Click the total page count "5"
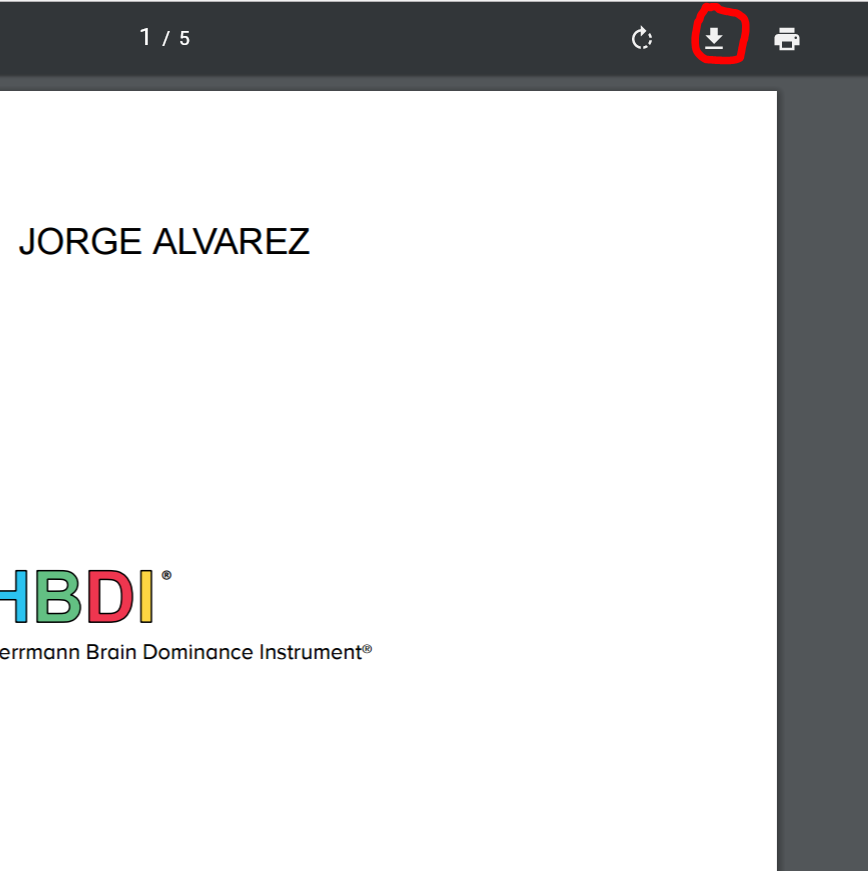 tap(184, 39)
